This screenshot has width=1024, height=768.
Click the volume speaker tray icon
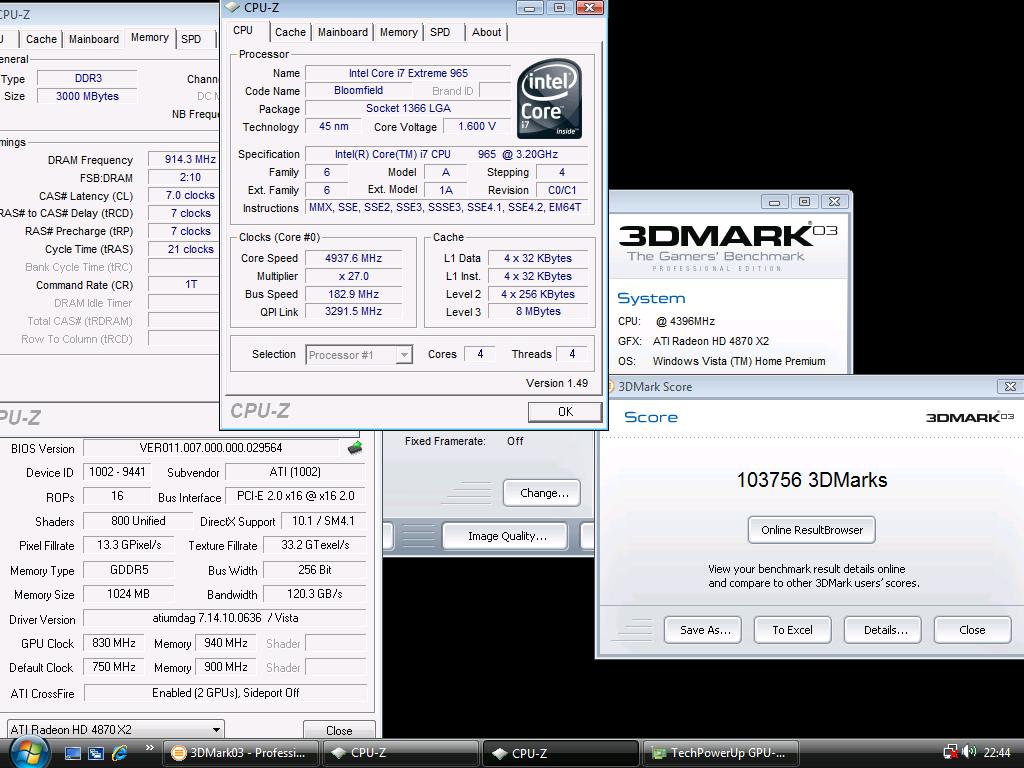pyautogui.click(x=969, y=752)
